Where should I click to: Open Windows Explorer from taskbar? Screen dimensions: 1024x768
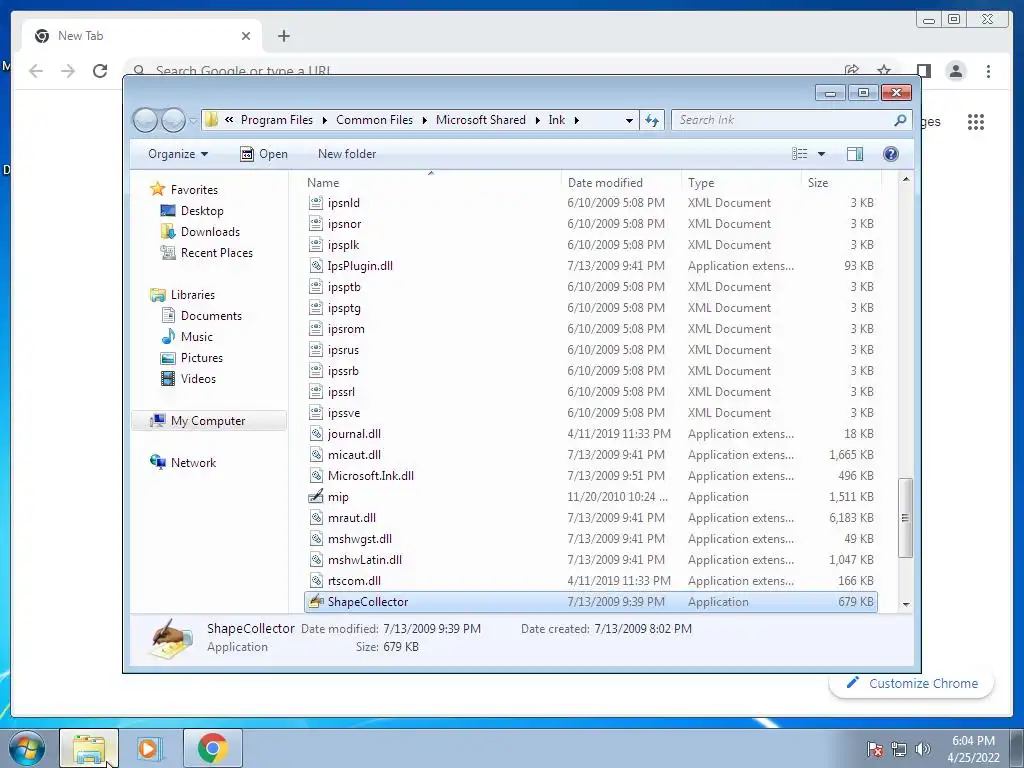tap(89, 748)
